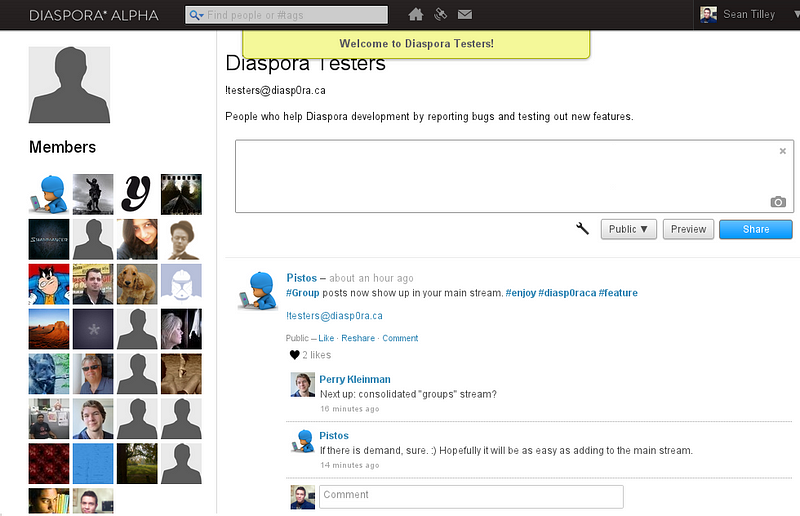Open Perry Kleinman's comment avatar
This screenshot has height=516, width=800.
pyautogui.click(x=303, y=384)
